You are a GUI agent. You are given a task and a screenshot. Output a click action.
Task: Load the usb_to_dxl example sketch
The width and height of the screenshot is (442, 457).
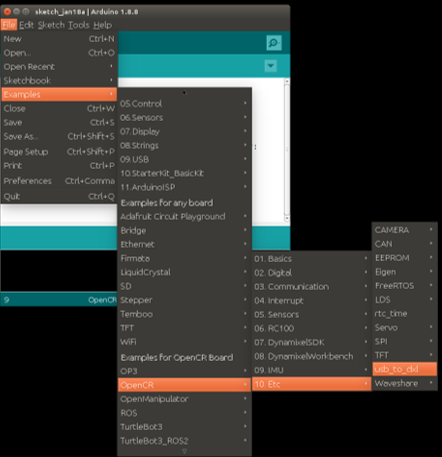coord(405,369)
